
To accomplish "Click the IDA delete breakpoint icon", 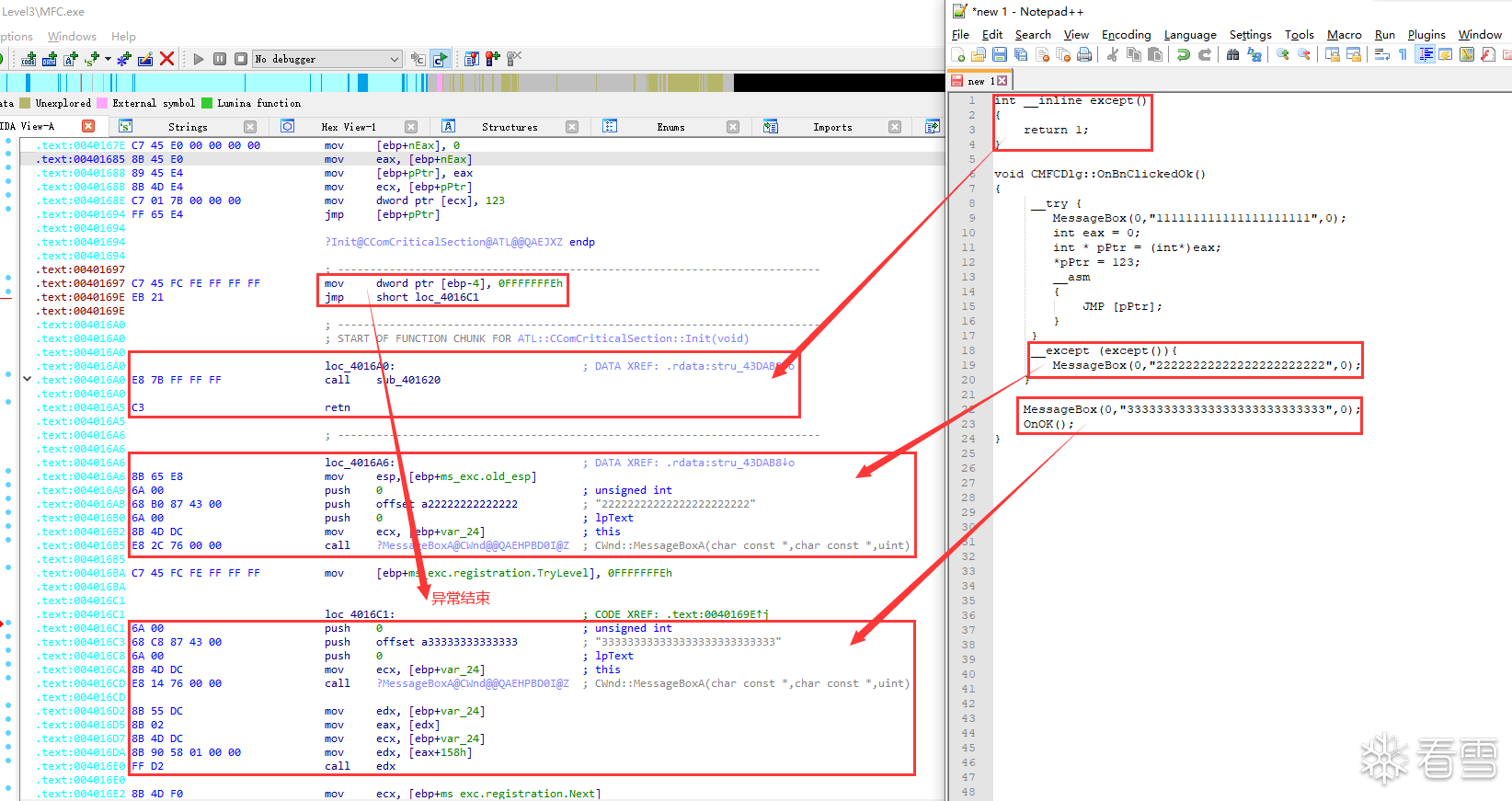I will [513, 59].
